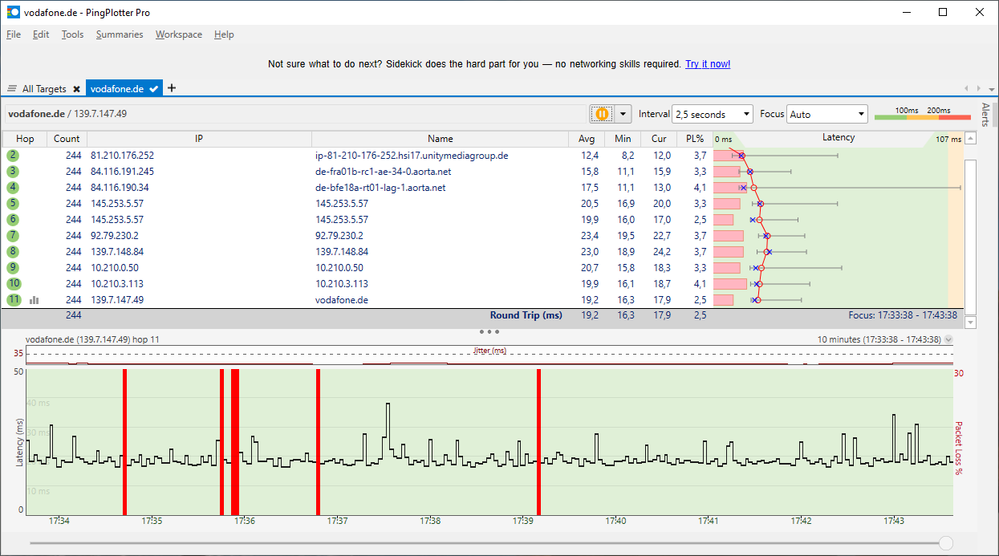Image resolution: width=999 pixels, height=556 pixels.
Task: Click the hop 11 green circle icon
Action: [13, 299]
